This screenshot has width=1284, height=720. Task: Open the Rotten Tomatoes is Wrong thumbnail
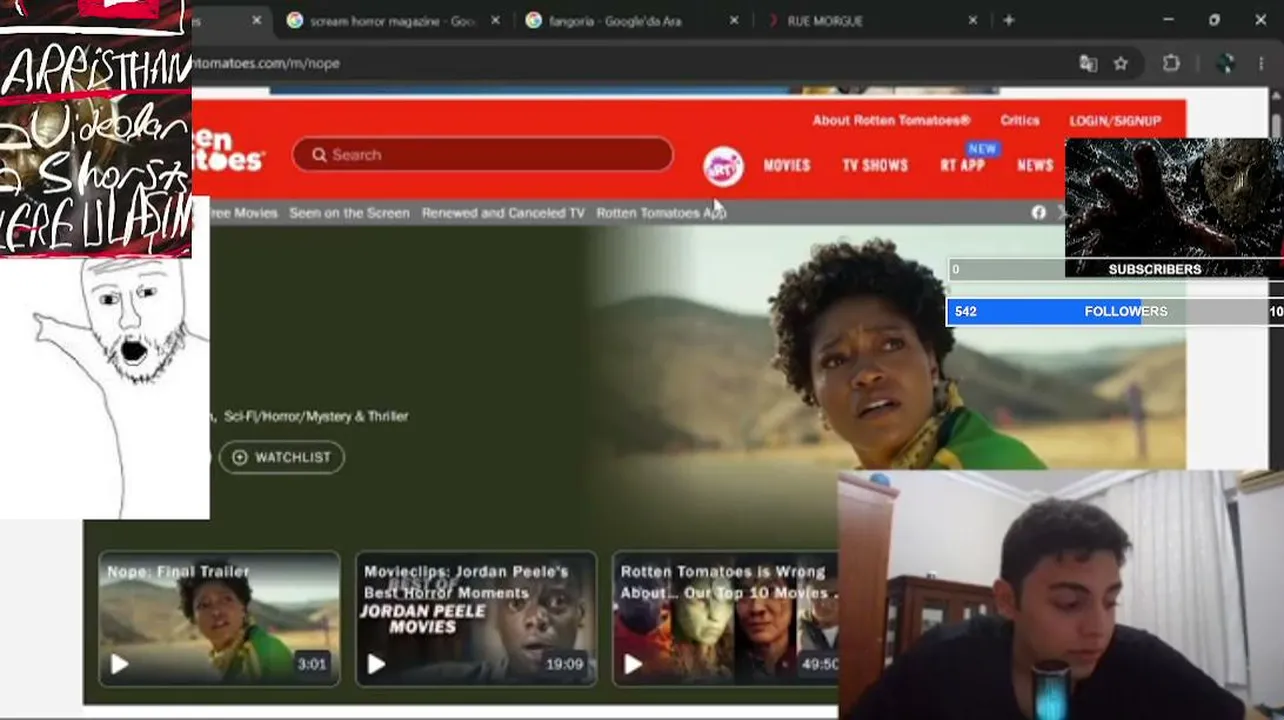coord(725,619)
